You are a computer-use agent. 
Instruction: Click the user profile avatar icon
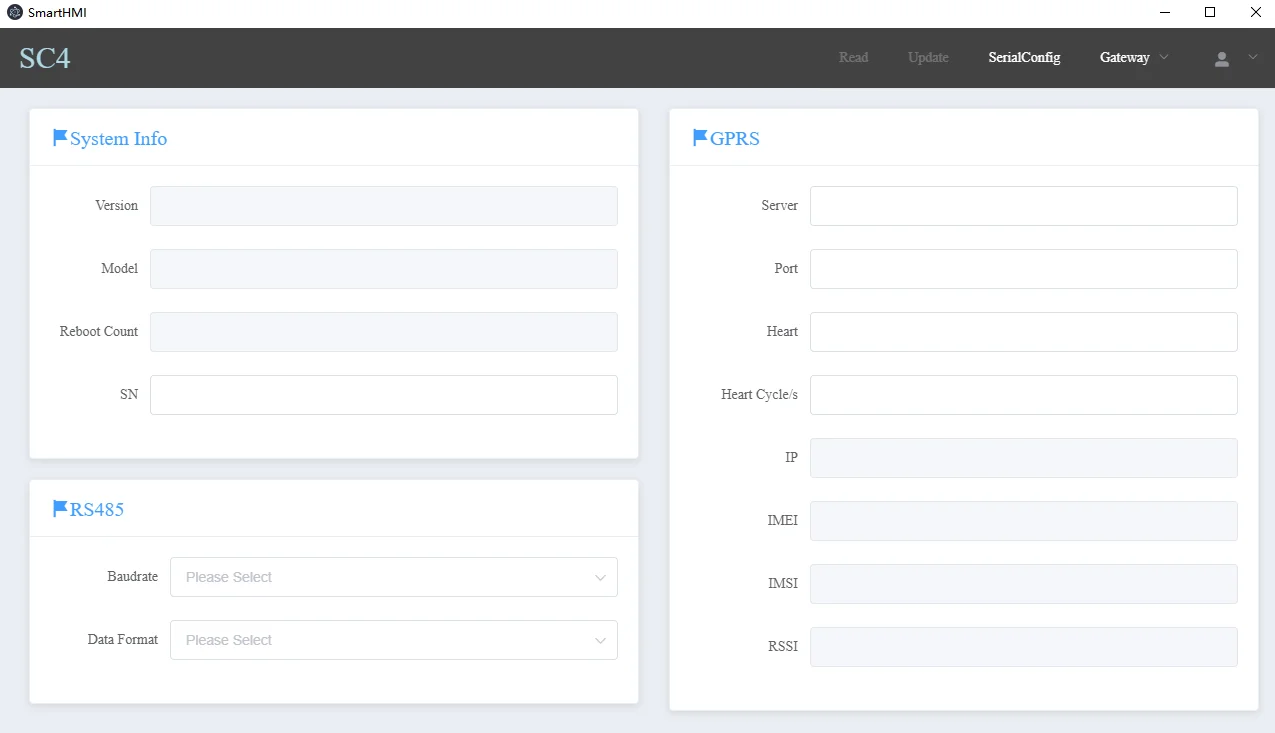[1221, 59]
